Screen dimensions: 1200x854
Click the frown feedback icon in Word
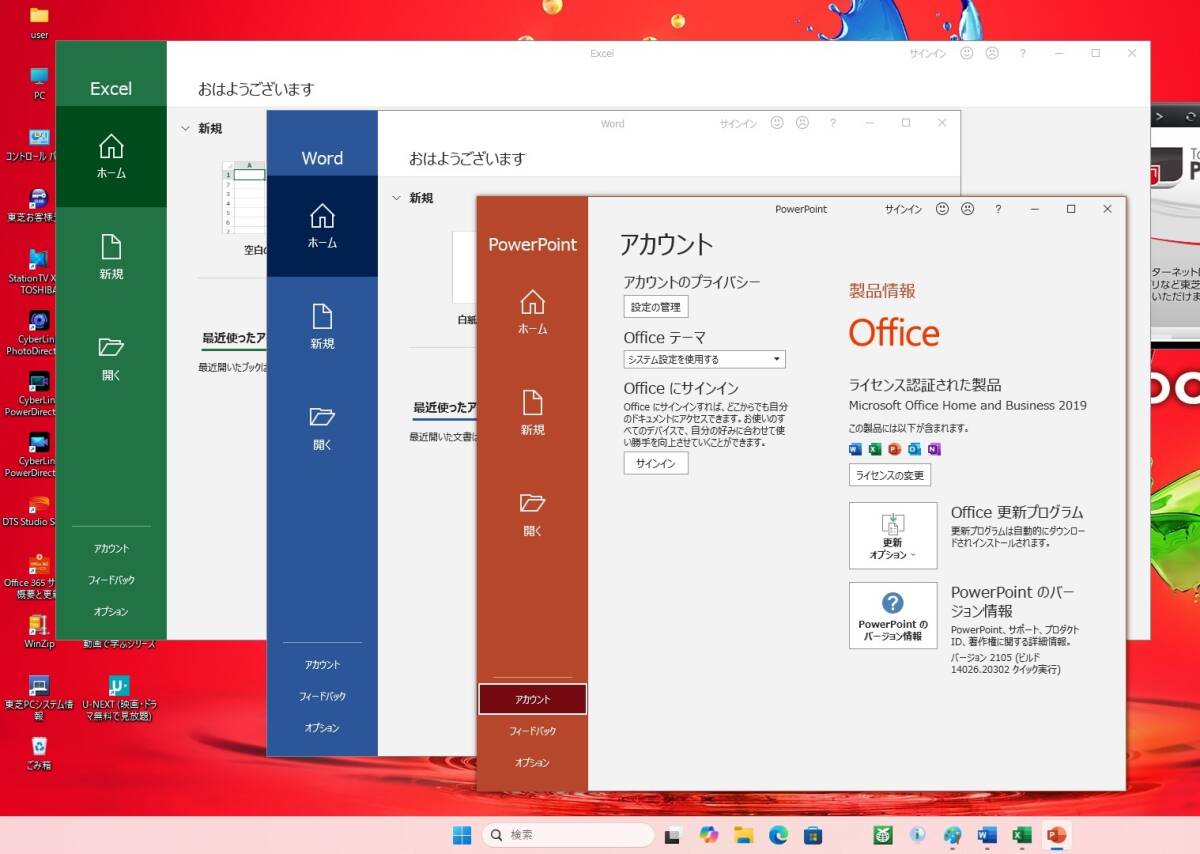[802, 123]
